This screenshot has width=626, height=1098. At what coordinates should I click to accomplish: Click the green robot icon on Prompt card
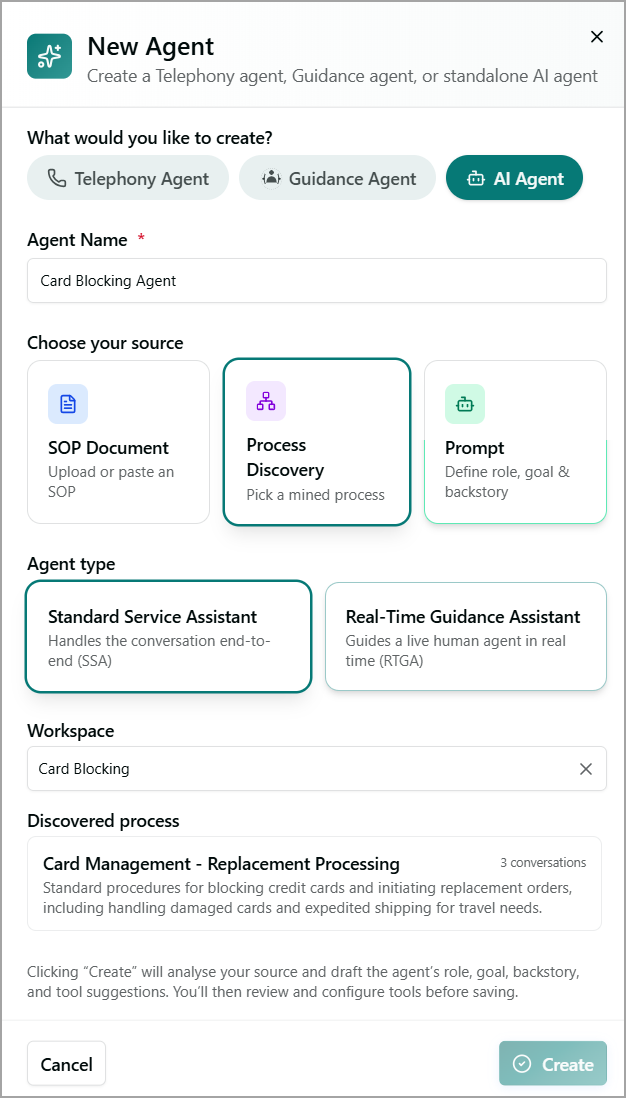pos(465,404)
